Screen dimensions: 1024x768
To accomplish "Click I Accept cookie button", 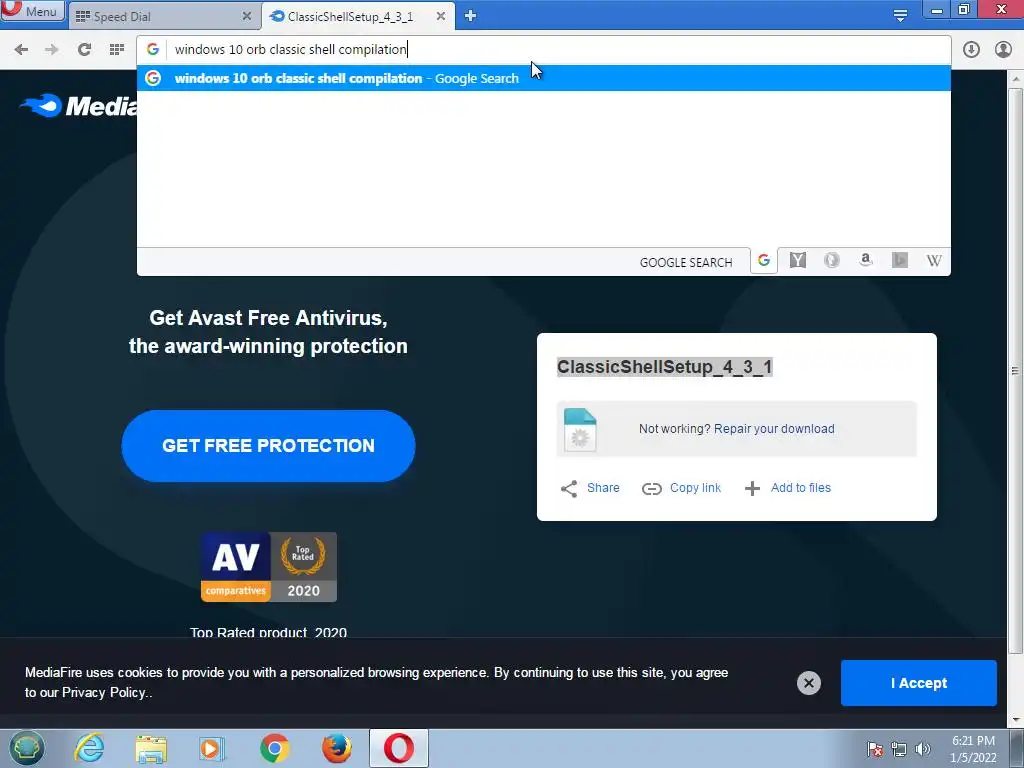I will point(918,683).
